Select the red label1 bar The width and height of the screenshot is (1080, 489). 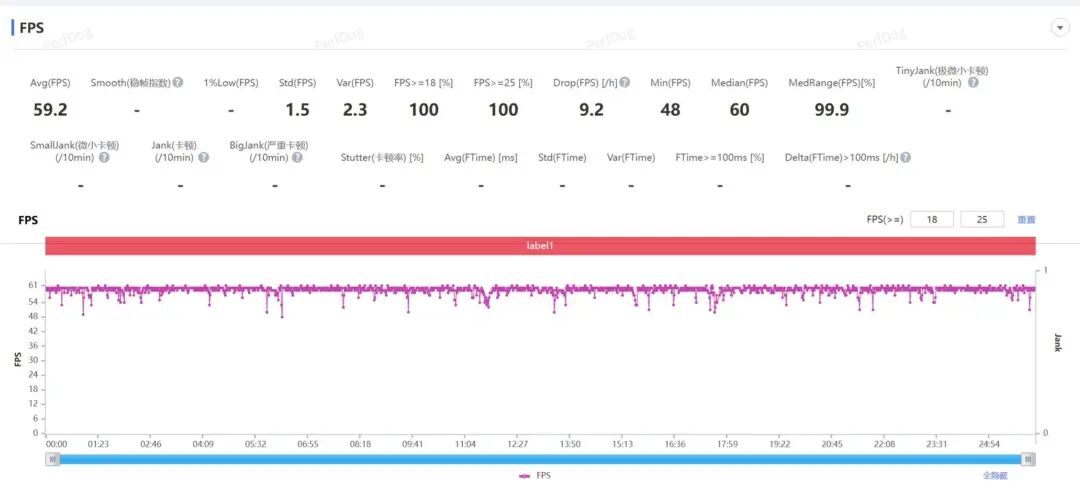[541, 246]
